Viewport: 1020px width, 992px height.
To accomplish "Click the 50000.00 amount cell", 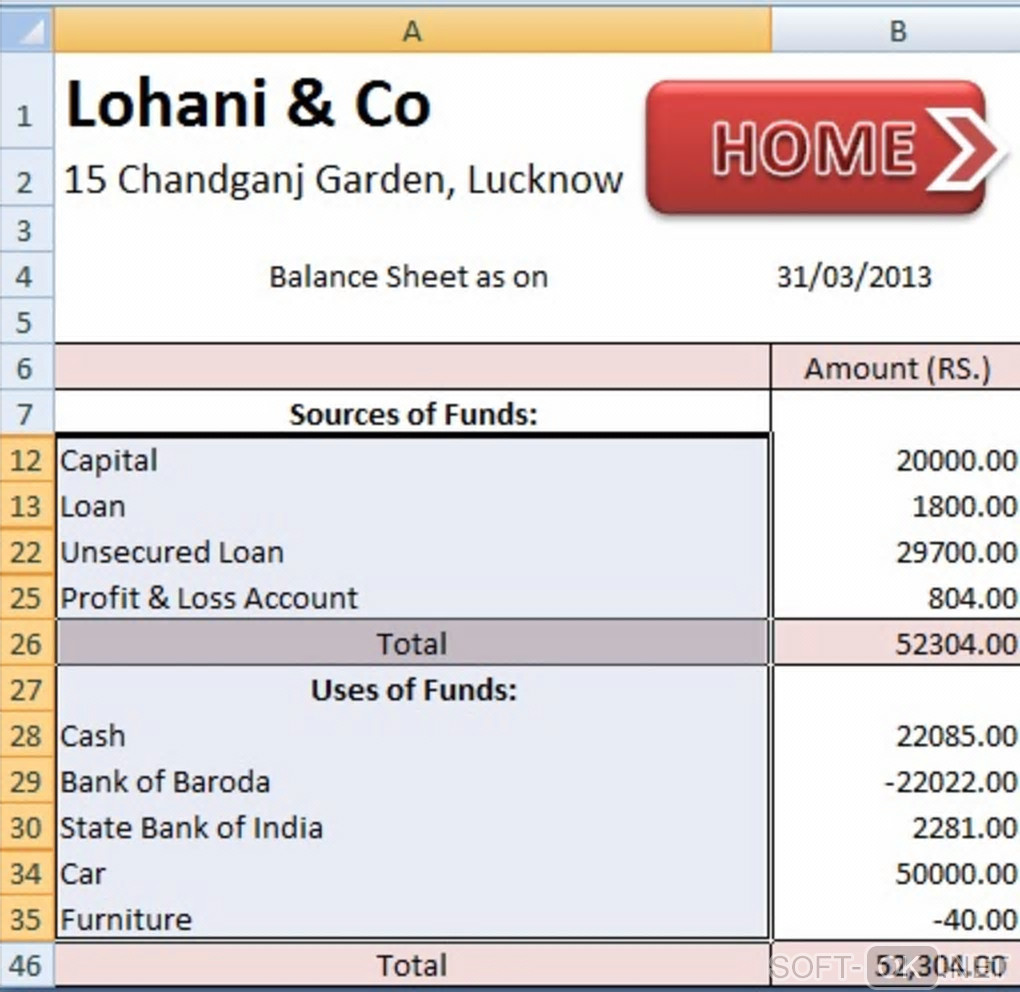I will [896, 873].
